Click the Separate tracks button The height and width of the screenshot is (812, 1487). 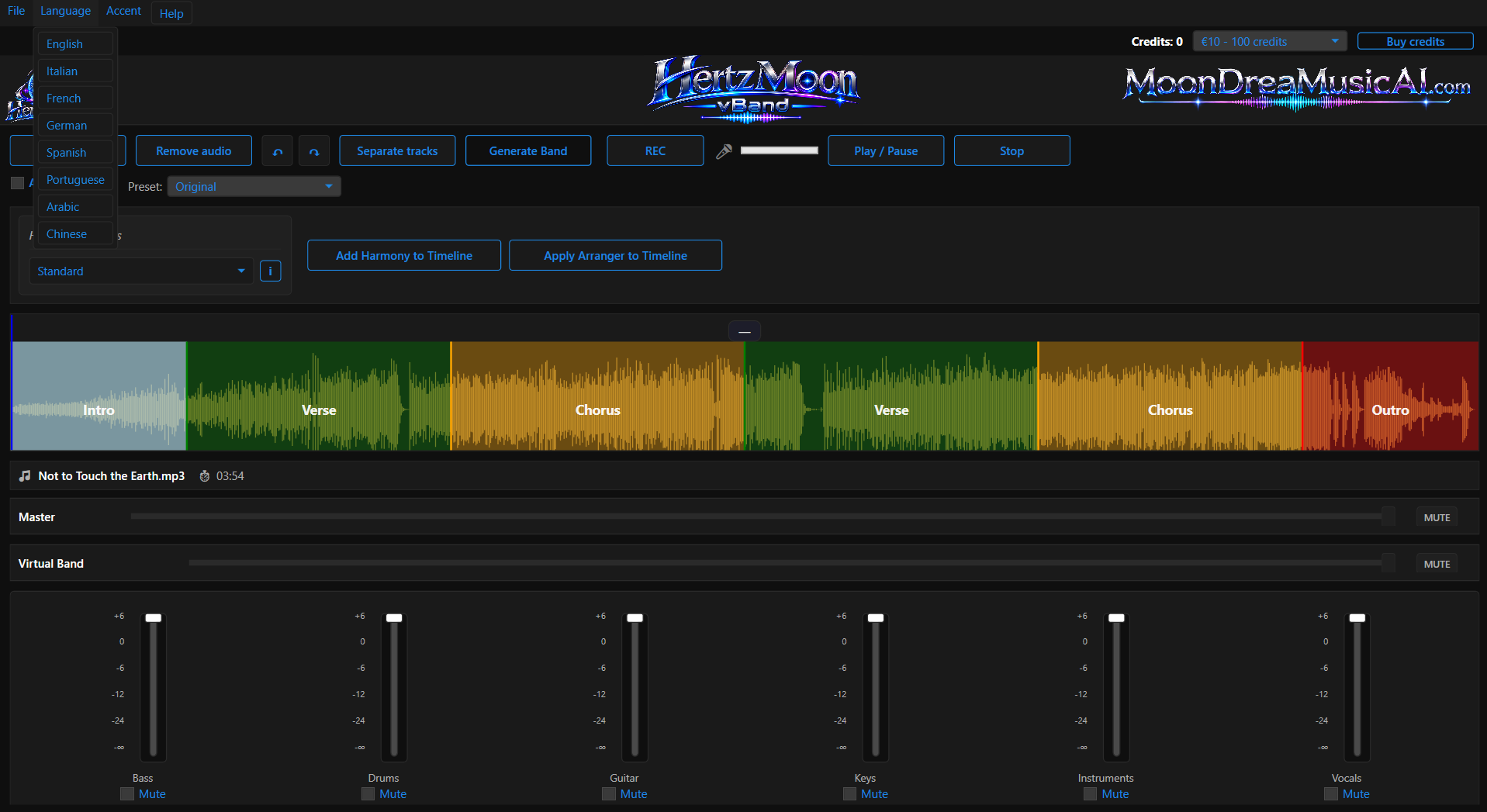pyautogui.click(x=397, y=151)
